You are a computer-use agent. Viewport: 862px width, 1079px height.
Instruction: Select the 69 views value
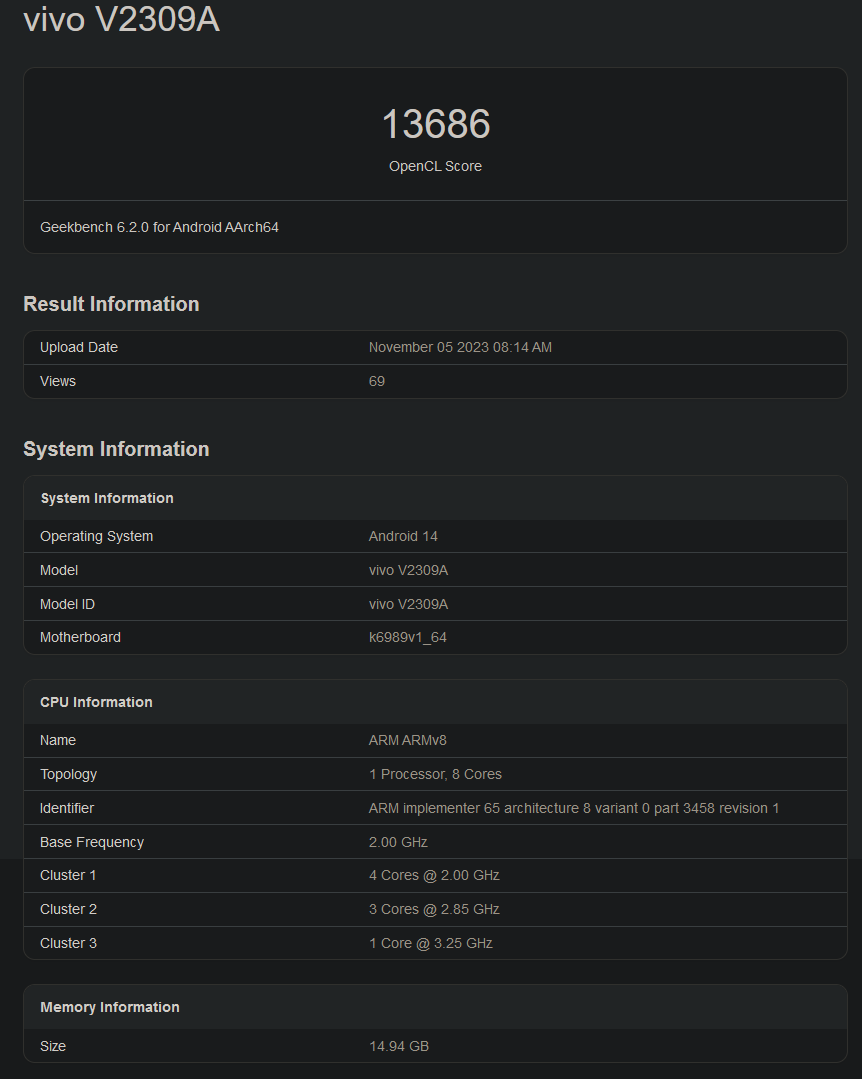click(377, 381)
